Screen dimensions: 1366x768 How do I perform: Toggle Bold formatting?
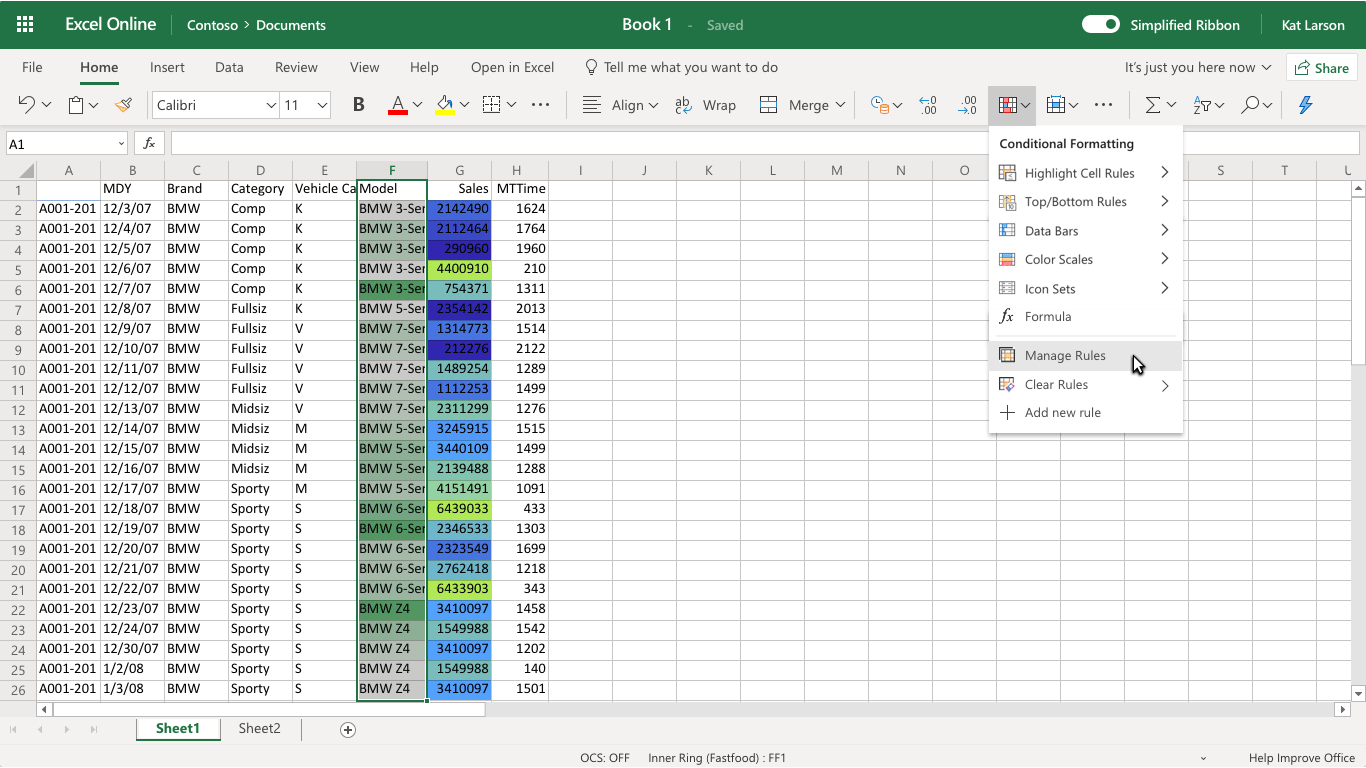click(359, 105)
